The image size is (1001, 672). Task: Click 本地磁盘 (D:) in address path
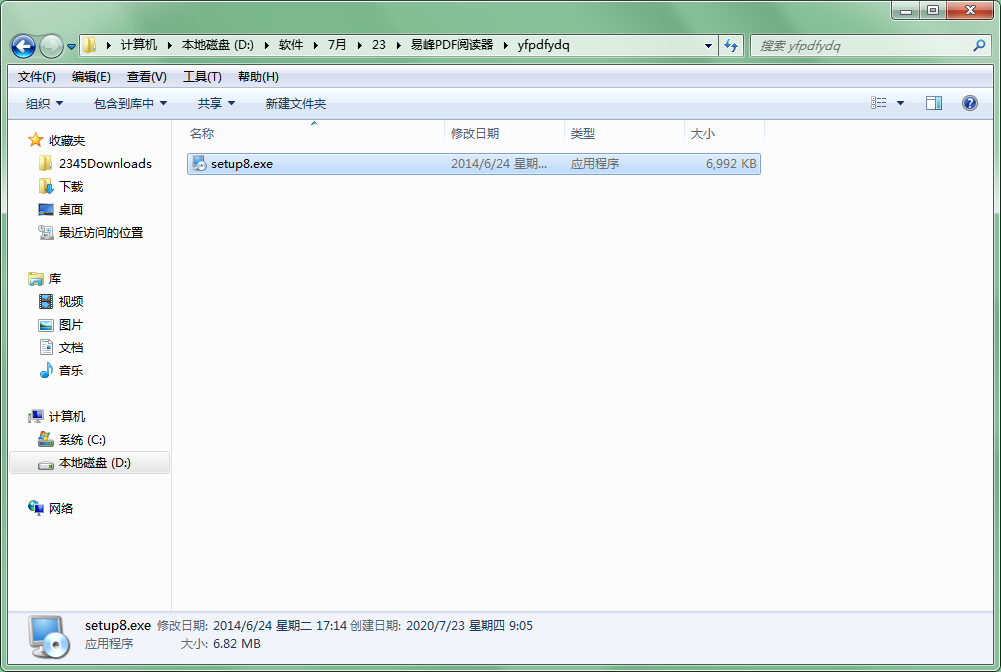pyautogui.click(x=218, y=45)
